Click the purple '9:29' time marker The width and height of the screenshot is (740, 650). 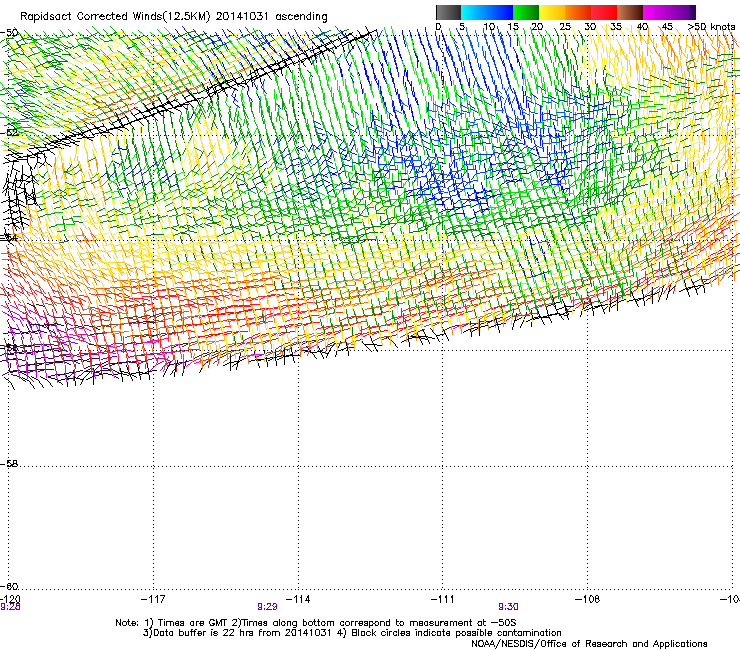coord(267,607)
